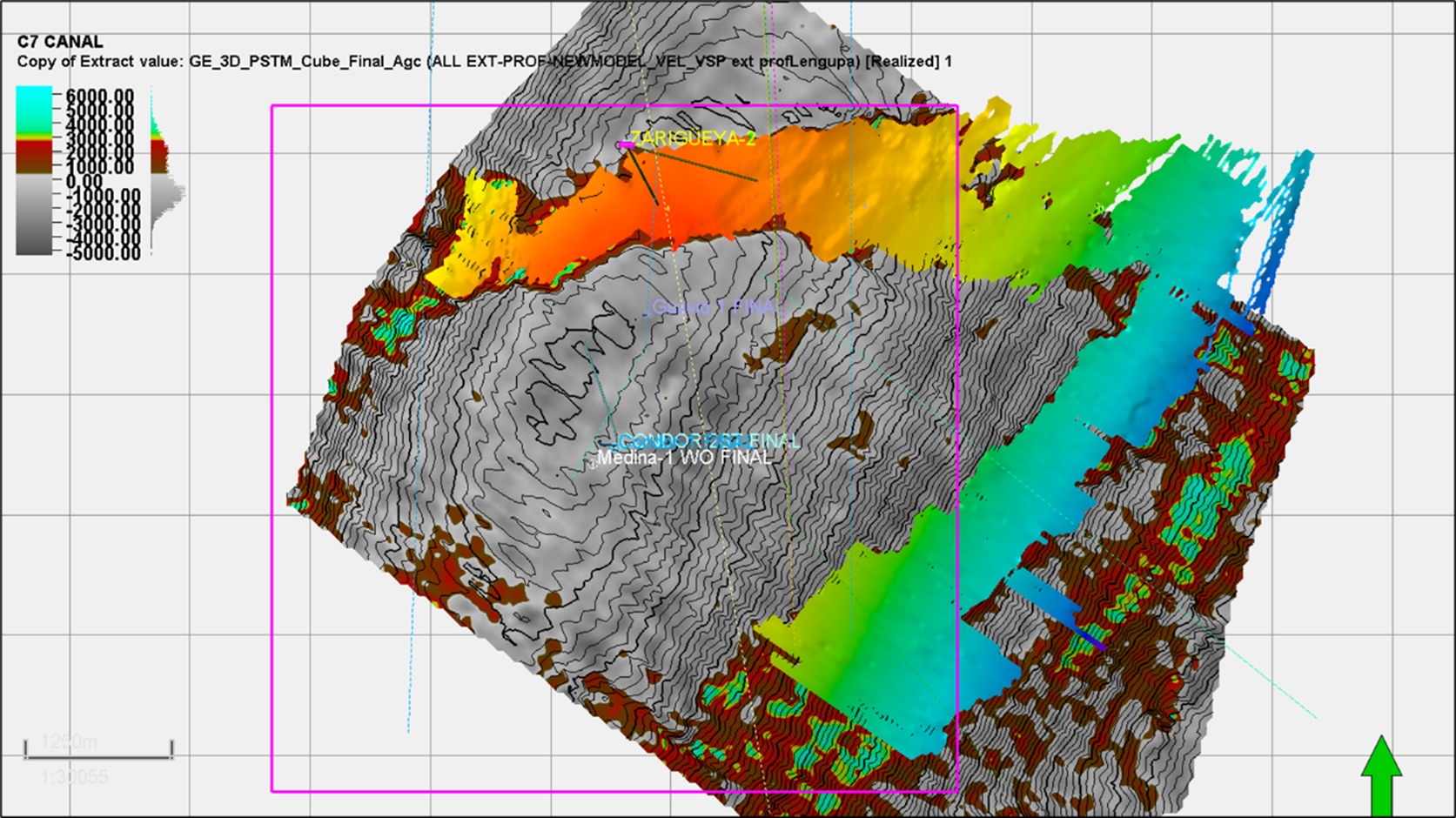
Task: Select the magenta ZARIGUEYA-2 well symbol
Action: pos(625,145)
